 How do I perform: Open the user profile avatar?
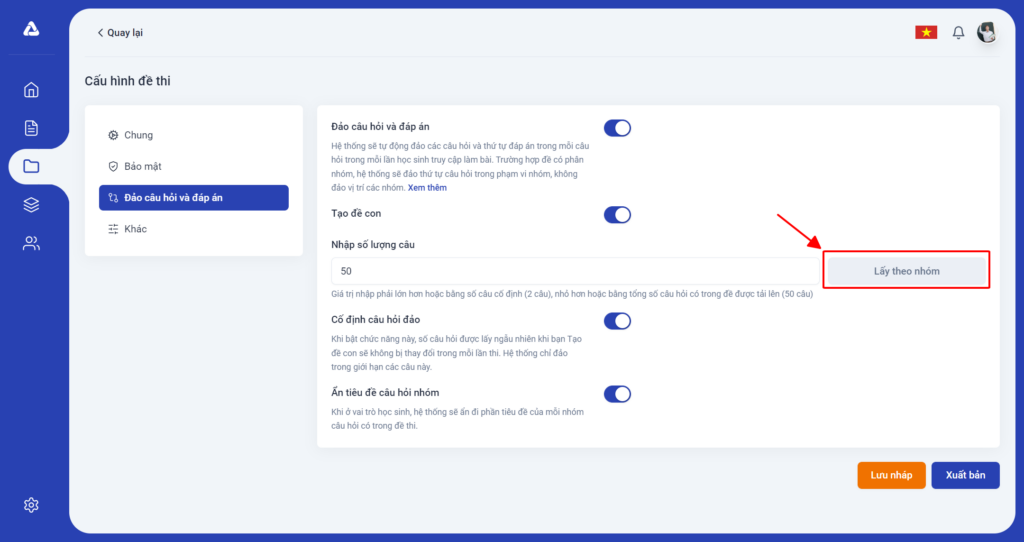click(x=987, y=32)
